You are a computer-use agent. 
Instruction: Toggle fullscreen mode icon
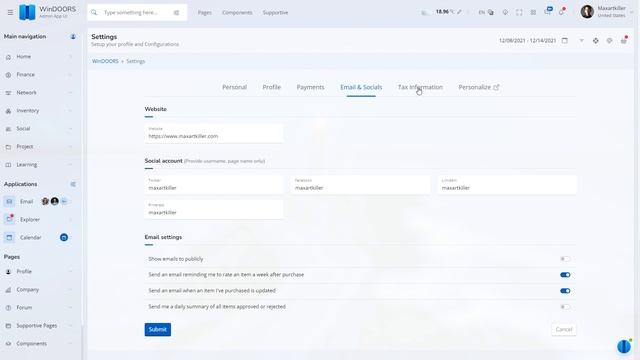click(519, 12)
